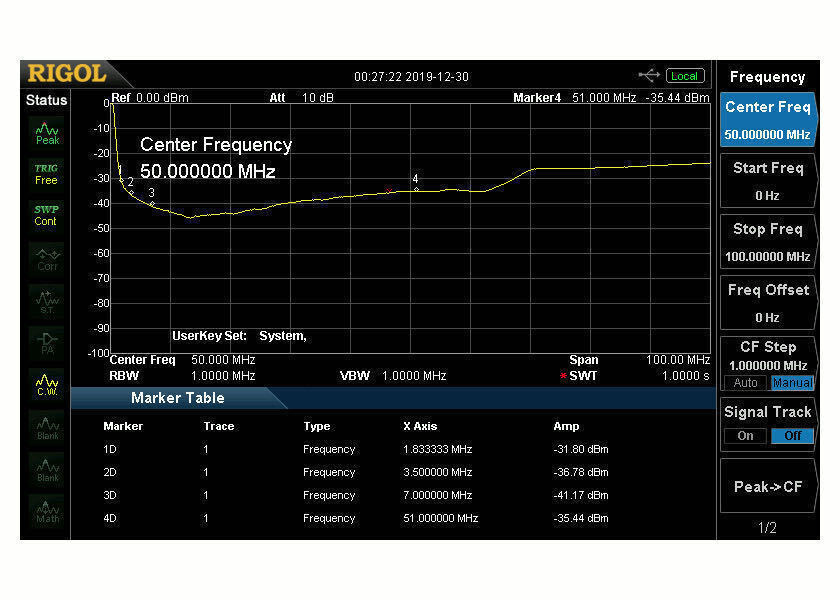The height and width of the screenshot is (600, 840).
Task: Click the RIGOL logo
Action: point(68,74)
